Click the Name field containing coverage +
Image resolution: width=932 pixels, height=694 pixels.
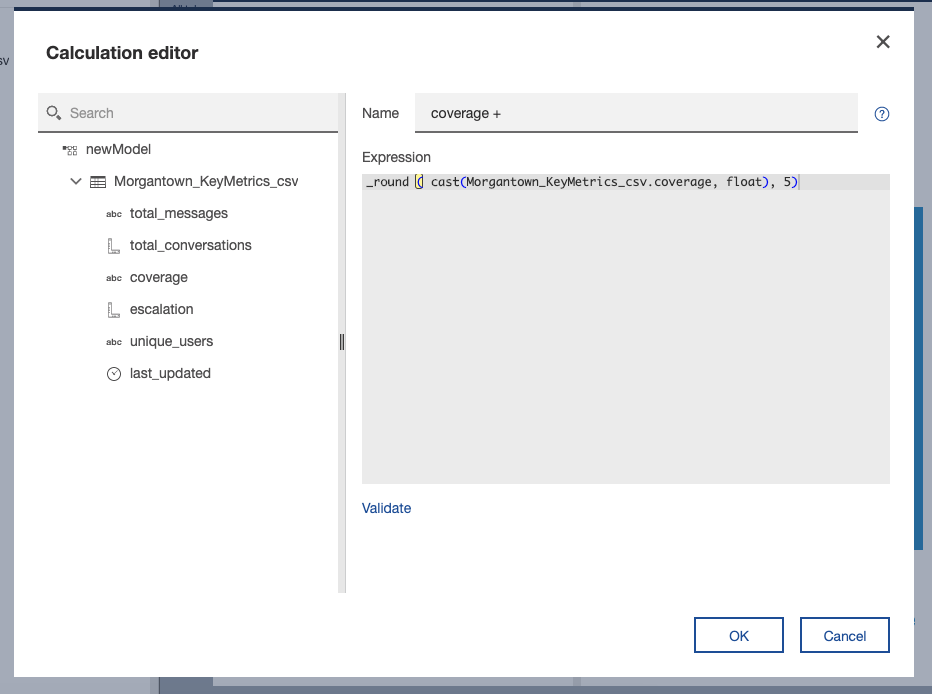pos(636,113)
